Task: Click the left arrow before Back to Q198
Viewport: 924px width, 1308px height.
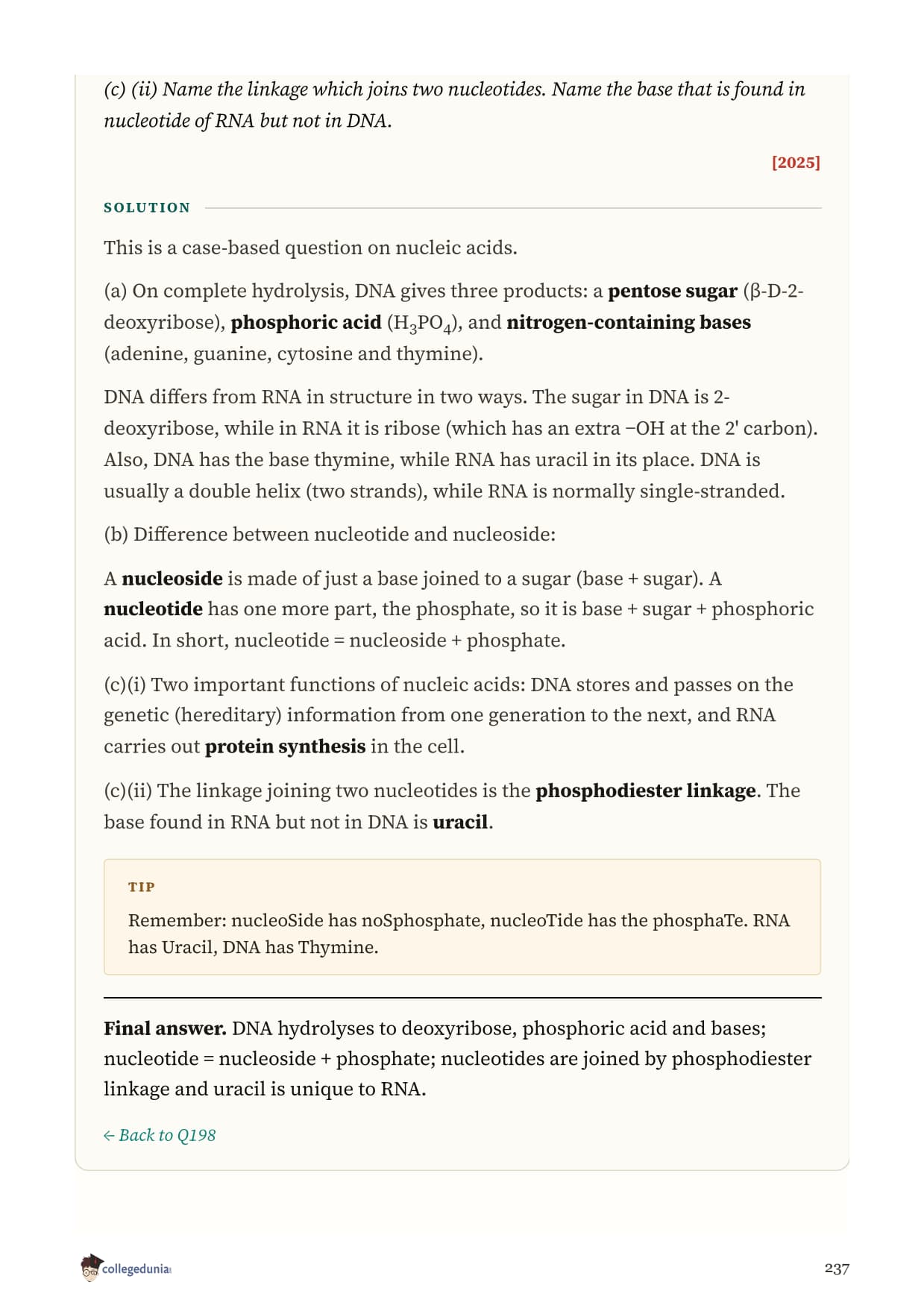Action: pyautogui.click(x=109, y=1136)
